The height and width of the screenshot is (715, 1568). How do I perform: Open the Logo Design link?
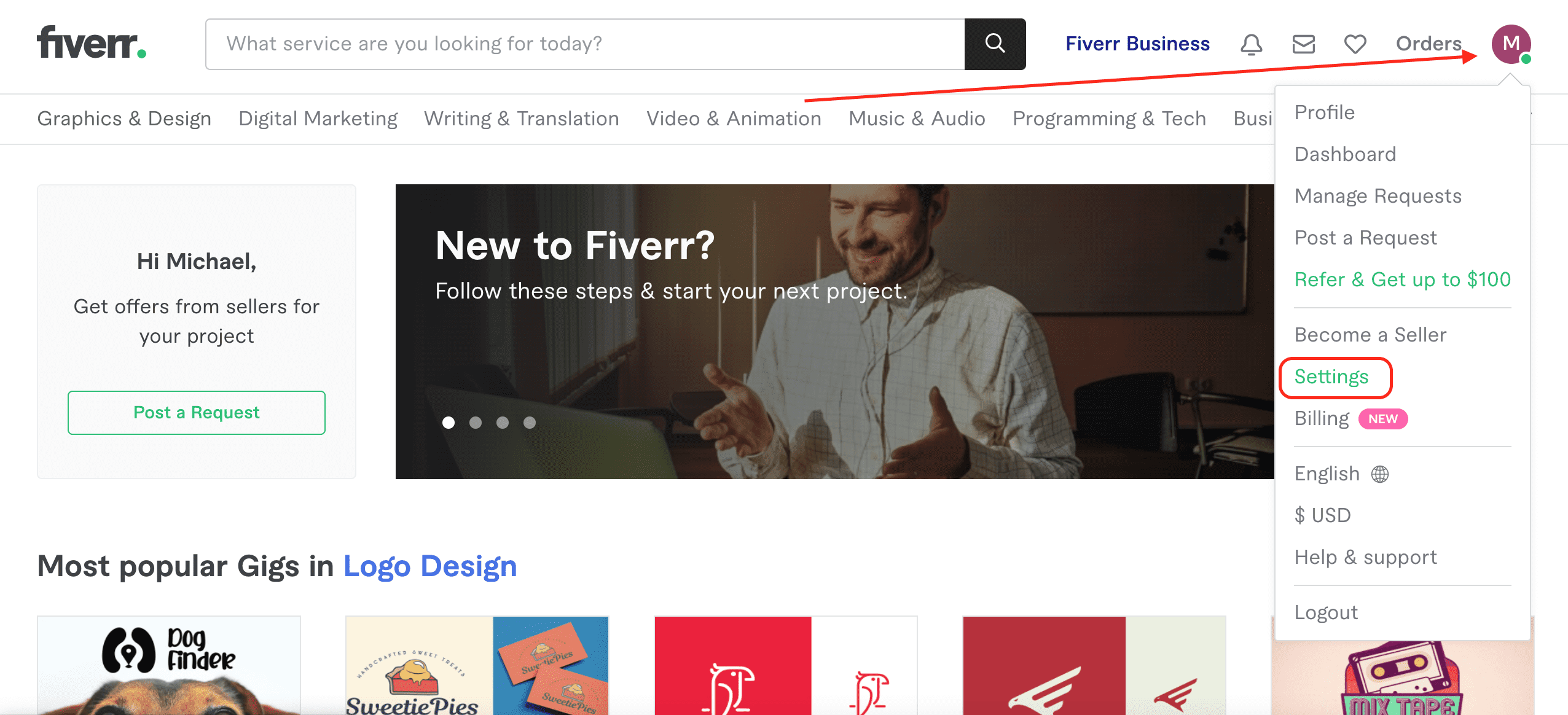pyautogui.click(x=429, y=566)
